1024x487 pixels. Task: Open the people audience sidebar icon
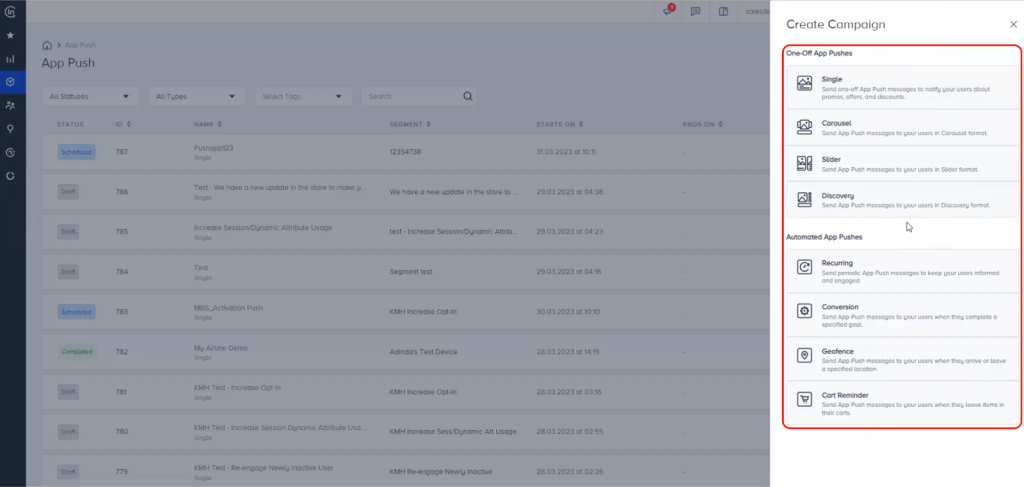(x=10, y=105)
